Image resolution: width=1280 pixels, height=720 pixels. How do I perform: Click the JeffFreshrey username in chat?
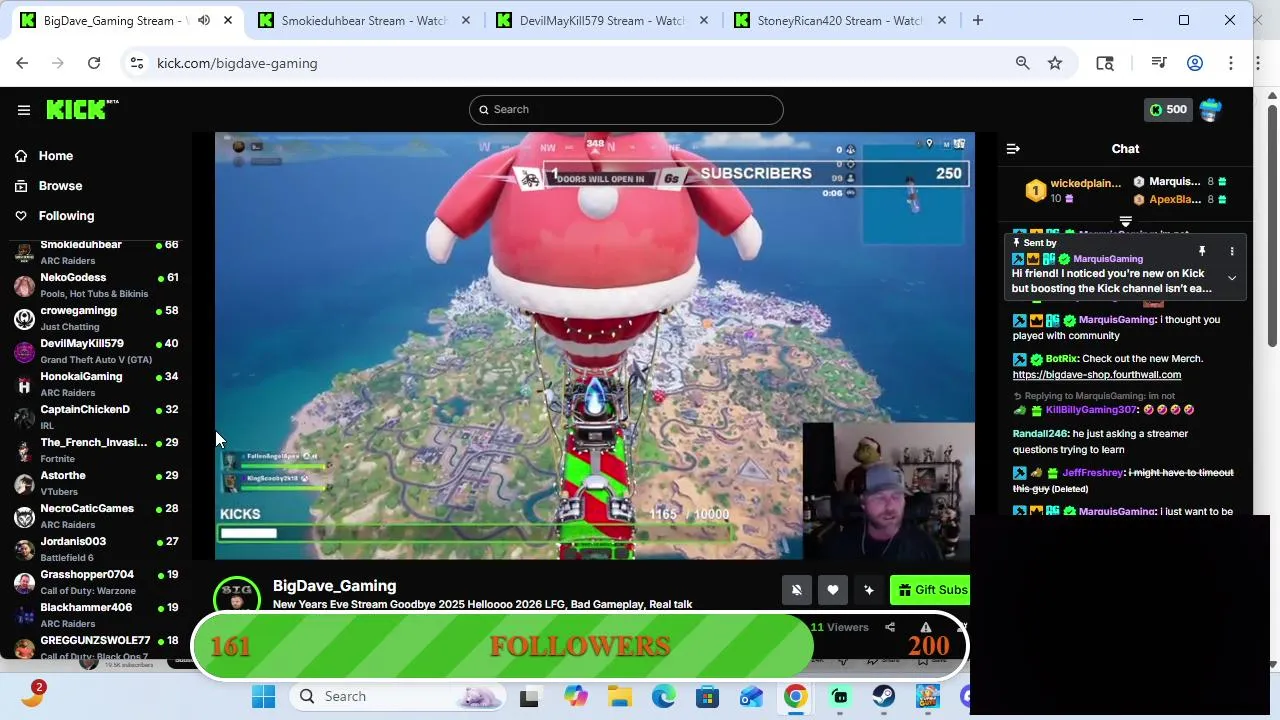1092,473
